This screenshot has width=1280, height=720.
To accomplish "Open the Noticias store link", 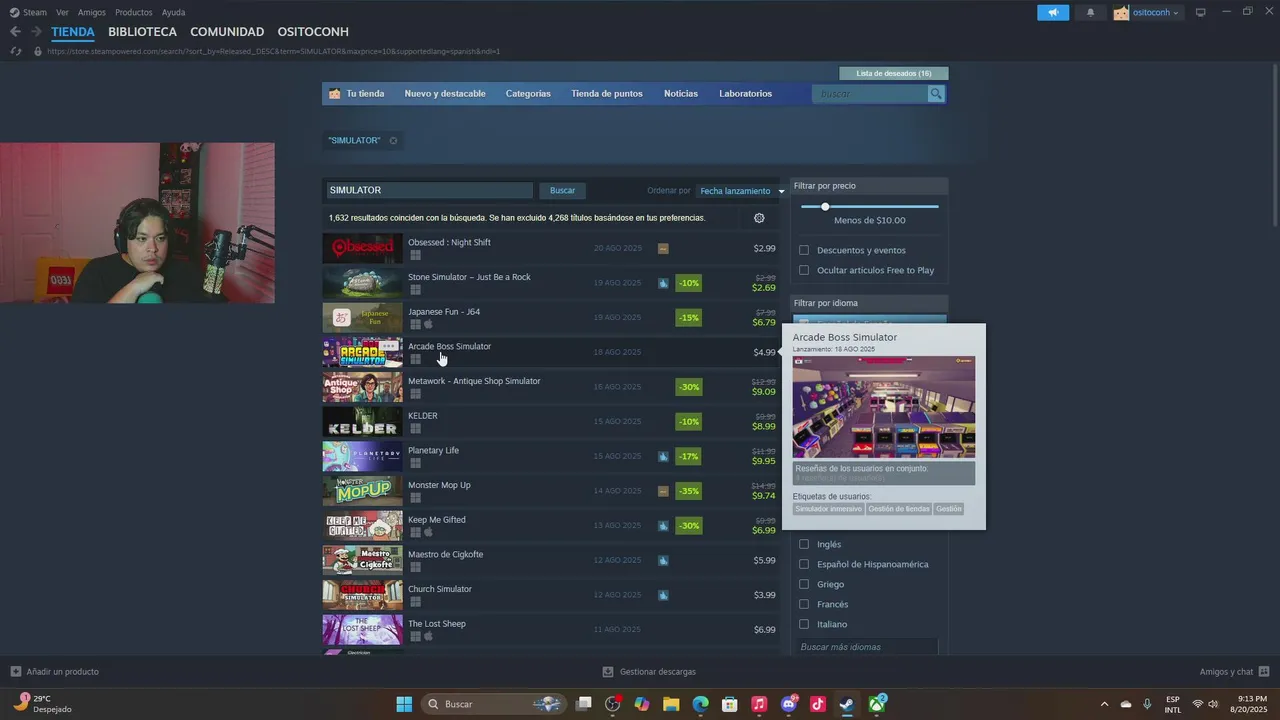I will pos(681,94).
